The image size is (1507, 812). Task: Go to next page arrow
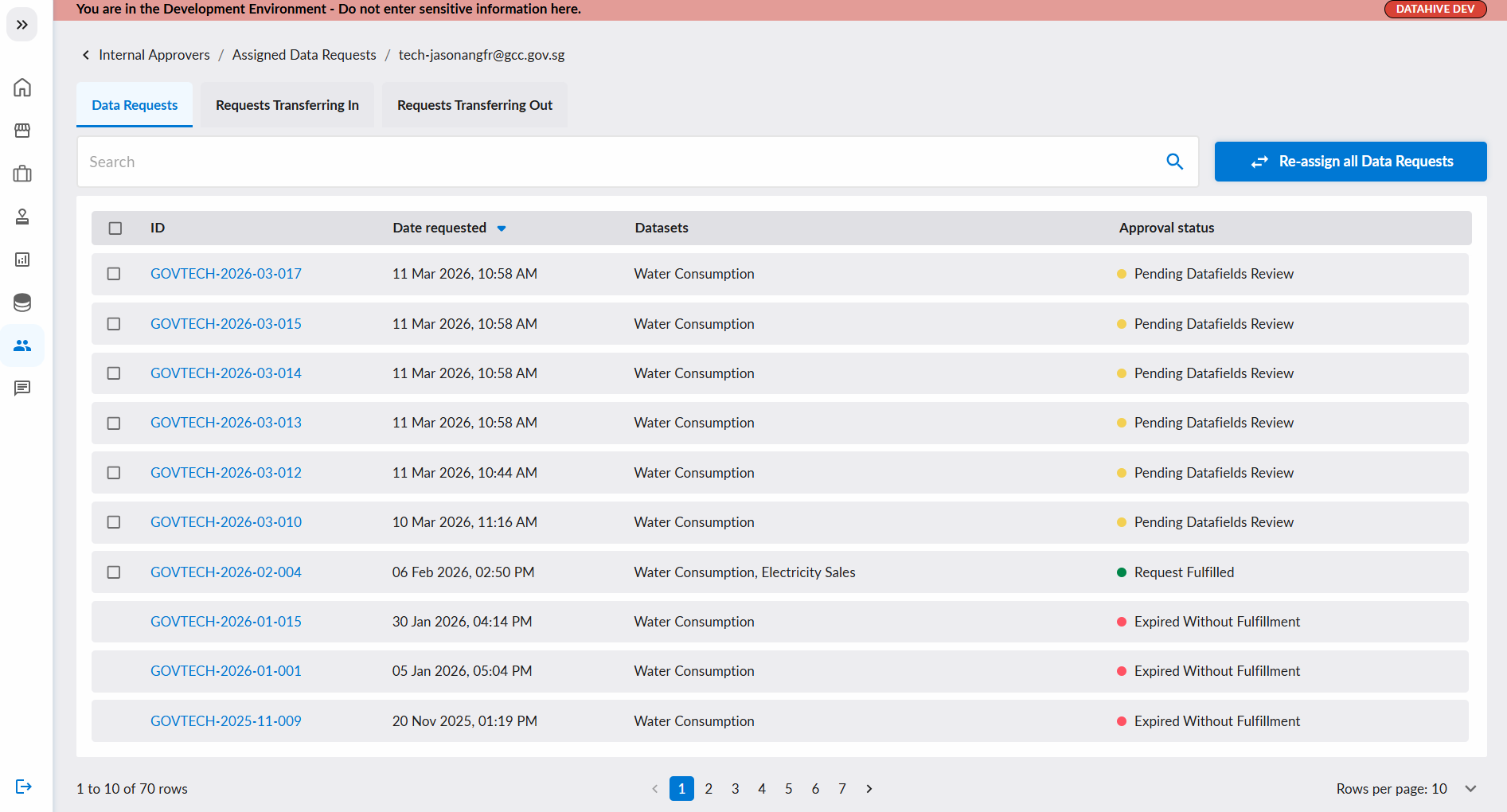click(x=869, y=789)
